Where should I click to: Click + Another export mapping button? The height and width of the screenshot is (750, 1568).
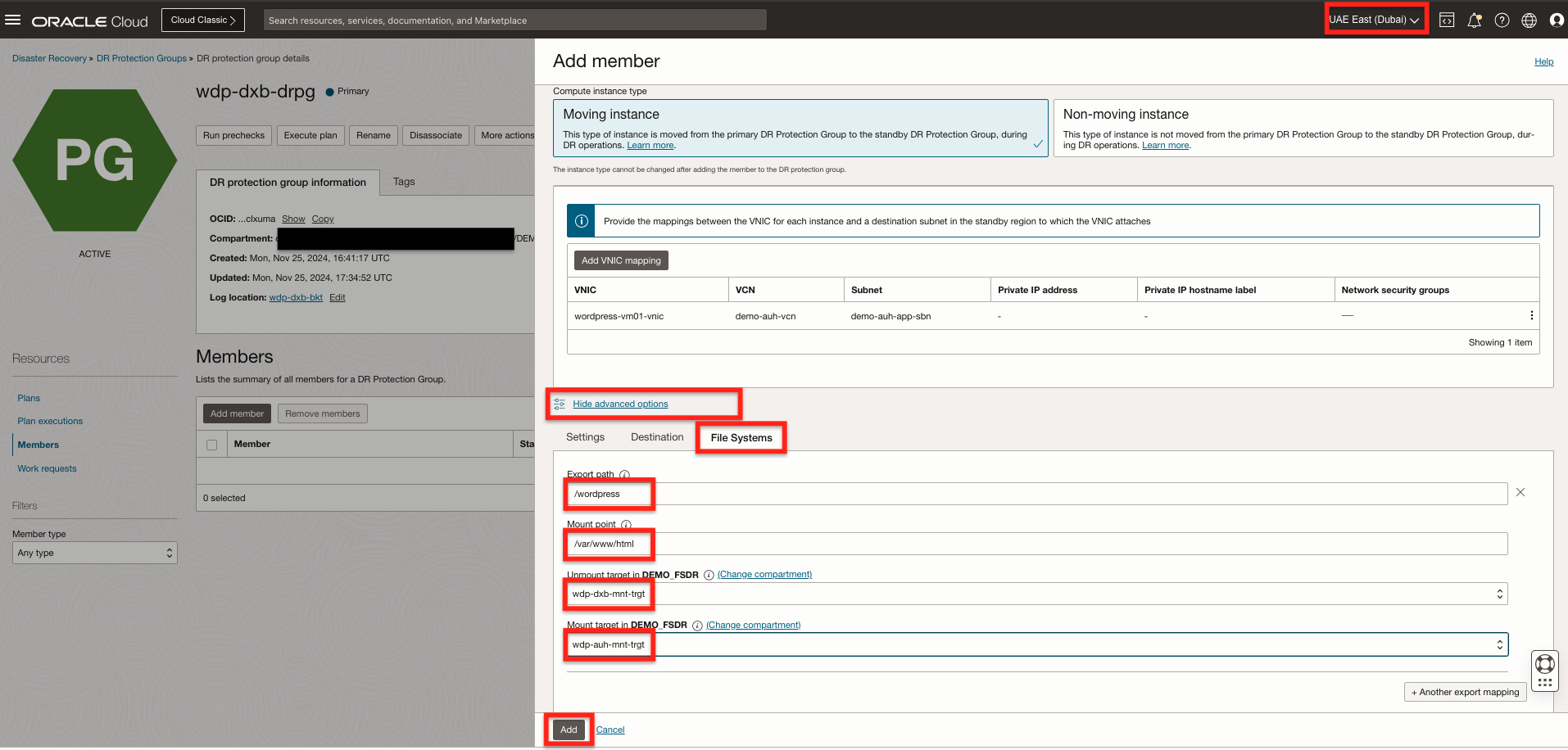point(1465,692)
